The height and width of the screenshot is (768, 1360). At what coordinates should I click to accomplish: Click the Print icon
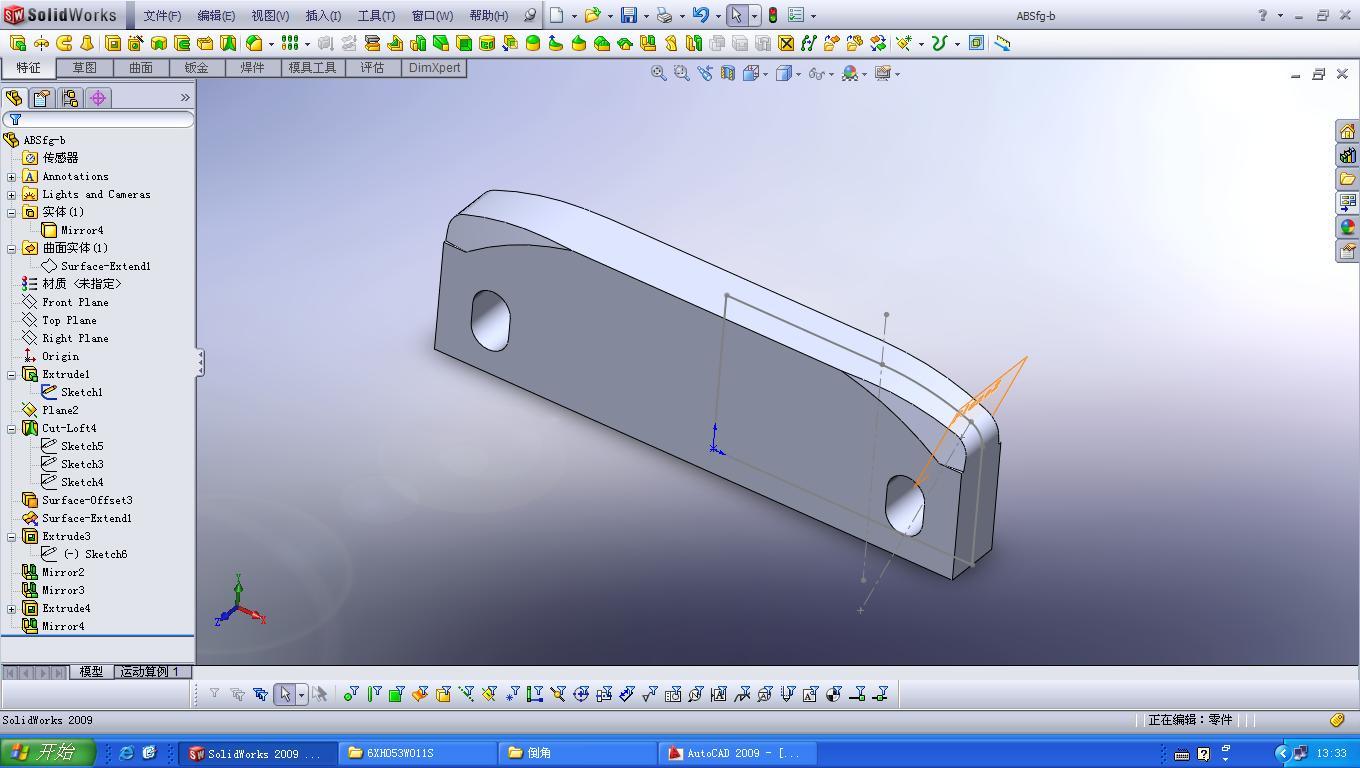pyautogui.click(x=664, y=15)
